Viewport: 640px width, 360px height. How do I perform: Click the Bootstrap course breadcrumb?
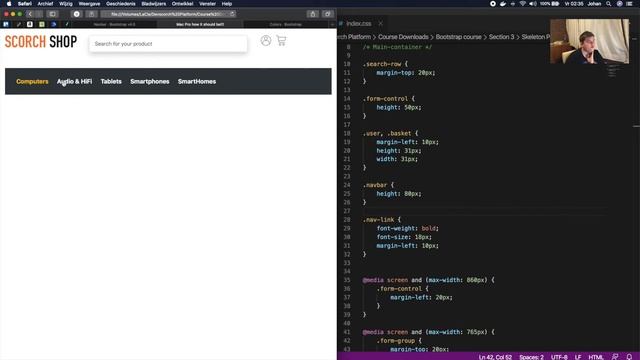[458, 37]
